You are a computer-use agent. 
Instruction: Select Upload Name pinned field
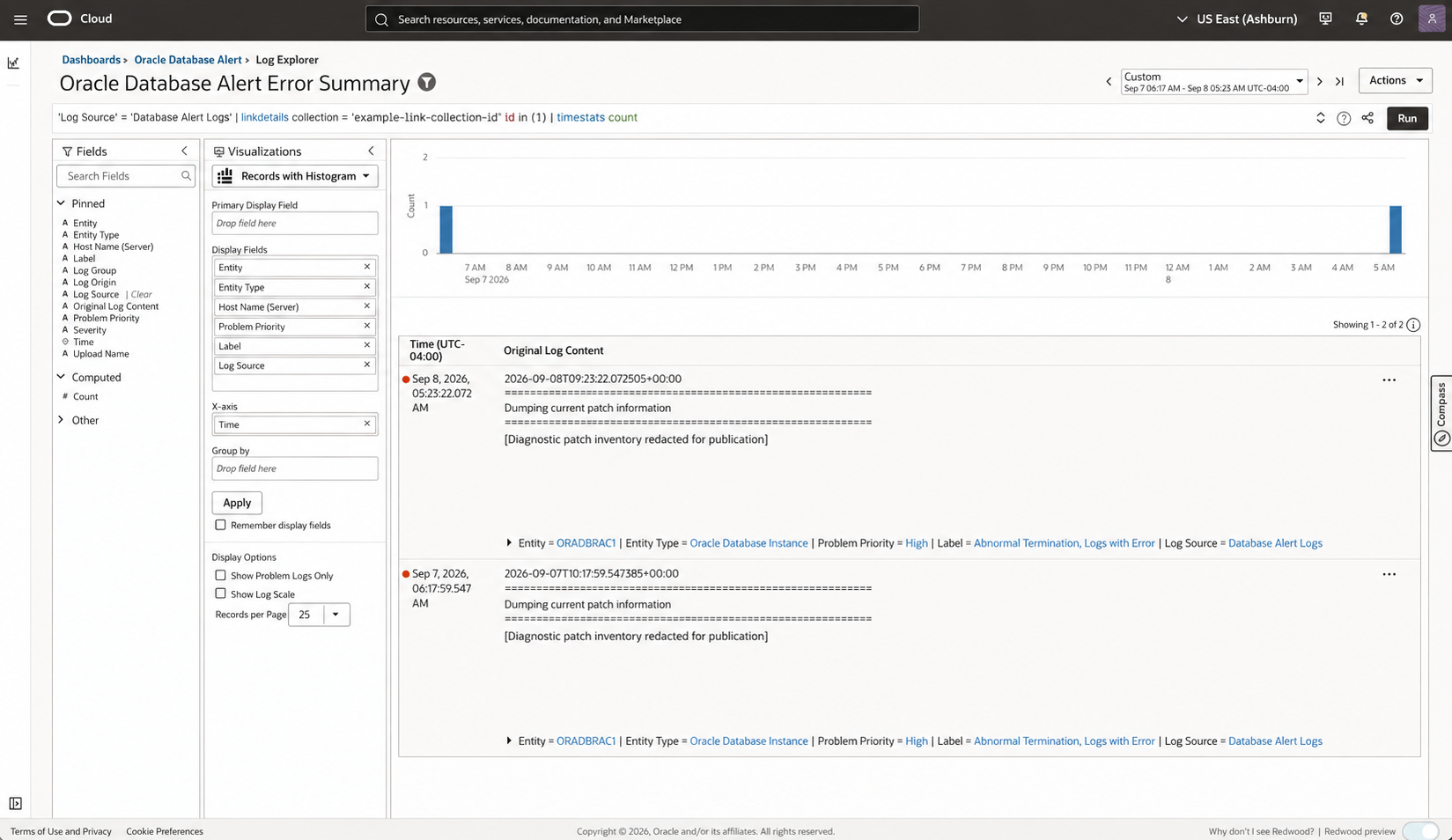click(x=100, y=354)
